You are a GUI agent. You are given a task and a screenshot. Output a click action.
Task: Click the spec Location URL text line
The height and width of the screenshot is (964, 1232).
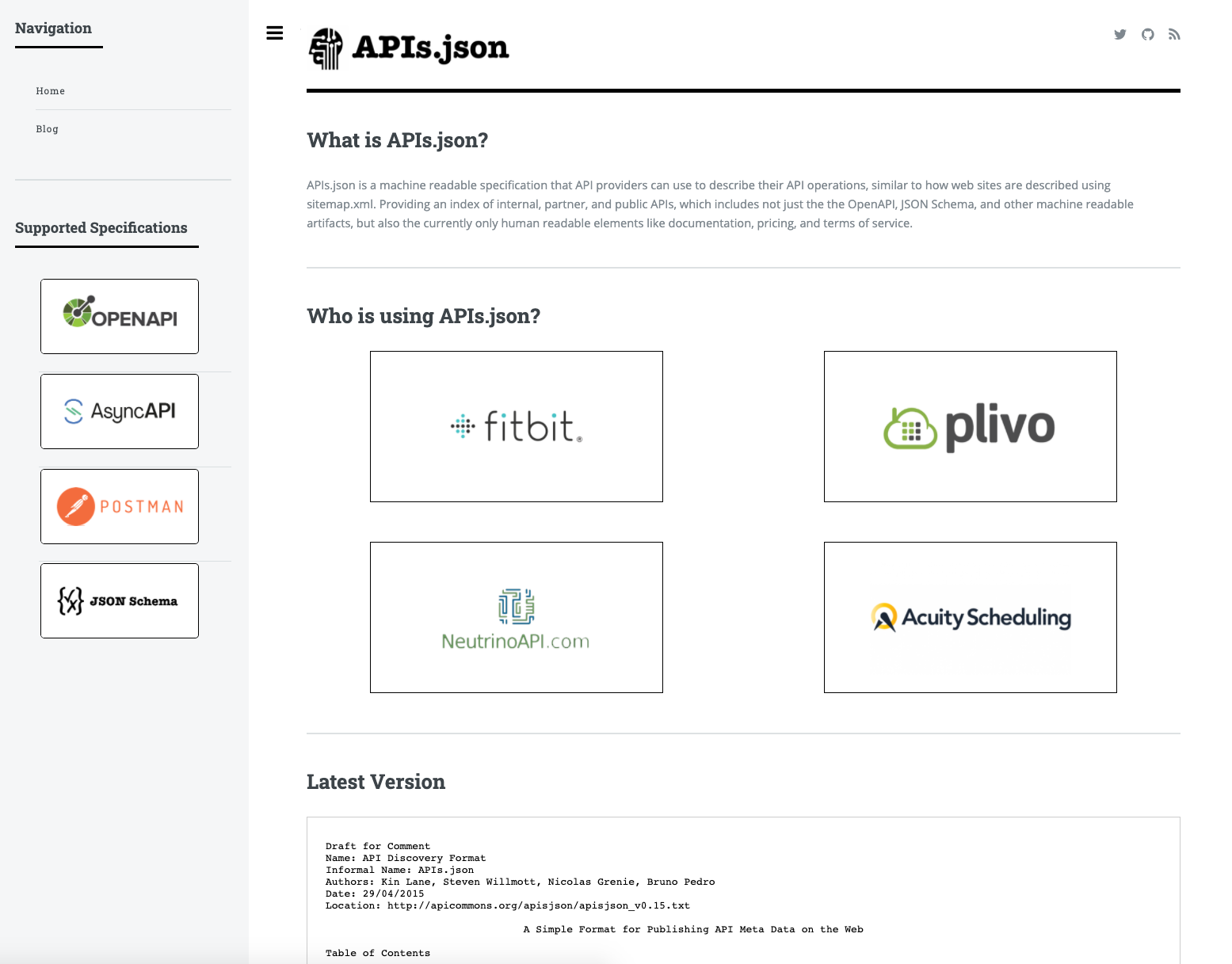click(507, 905)
